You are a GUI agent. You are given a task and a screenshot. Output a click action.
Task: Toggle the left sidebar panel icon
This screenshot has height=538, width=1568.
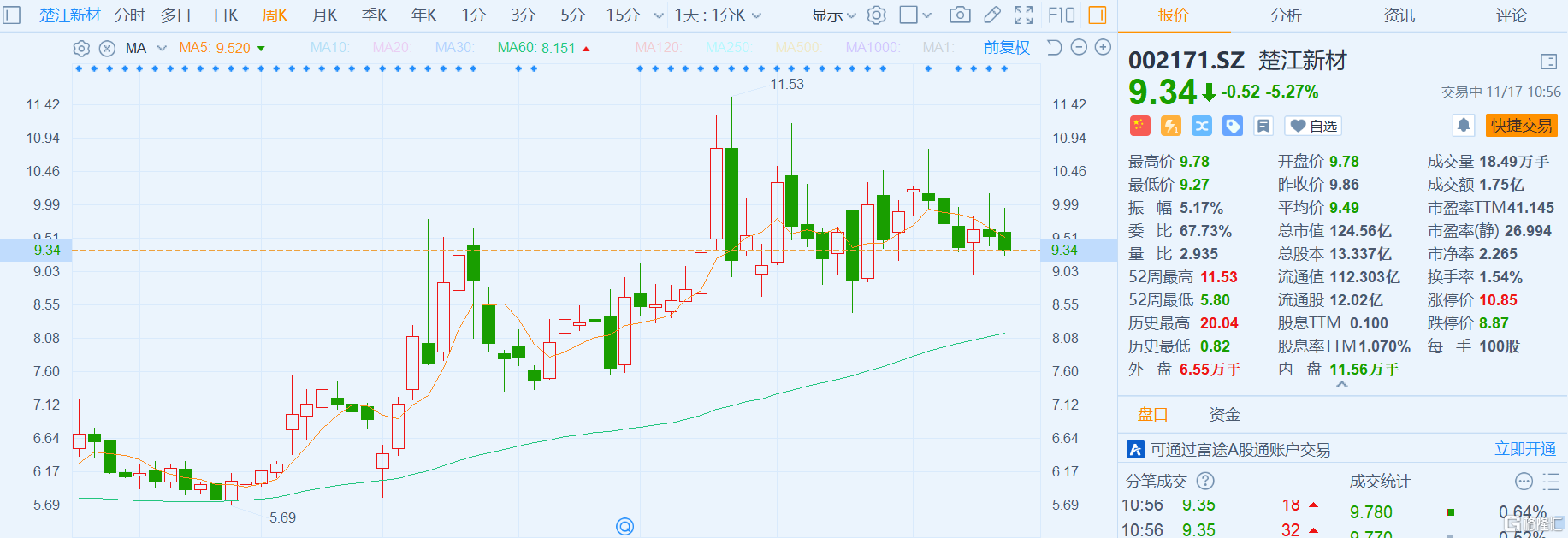click(x=12, y=15)
